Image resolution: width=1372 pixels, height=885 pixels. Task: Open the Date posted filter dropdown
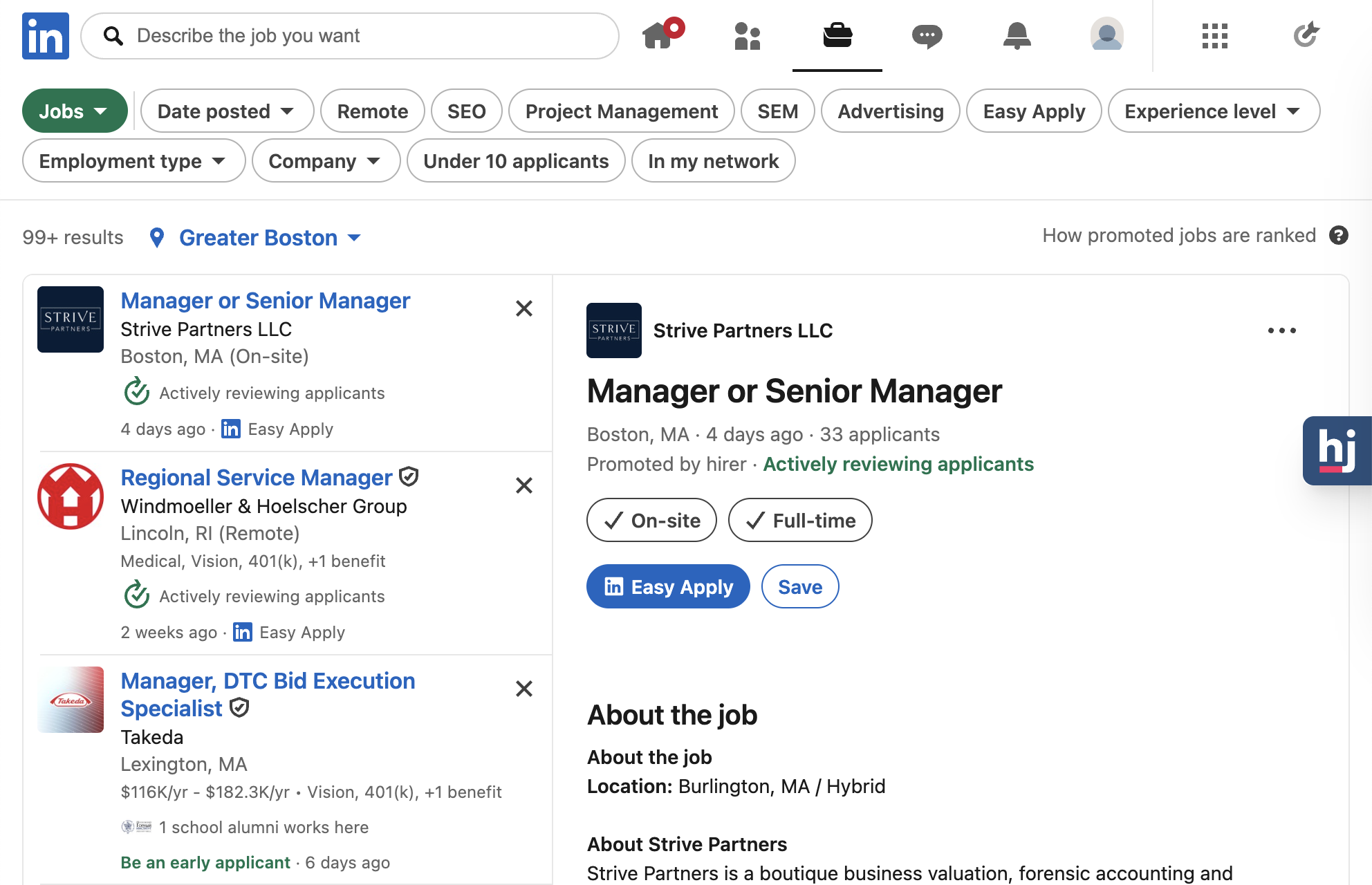click(x=227, y=111)
